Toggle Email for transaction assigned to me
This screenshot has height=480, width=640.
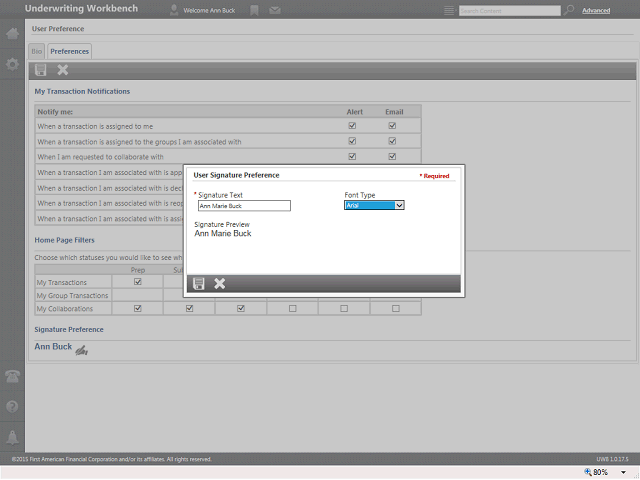click(392, 126)
